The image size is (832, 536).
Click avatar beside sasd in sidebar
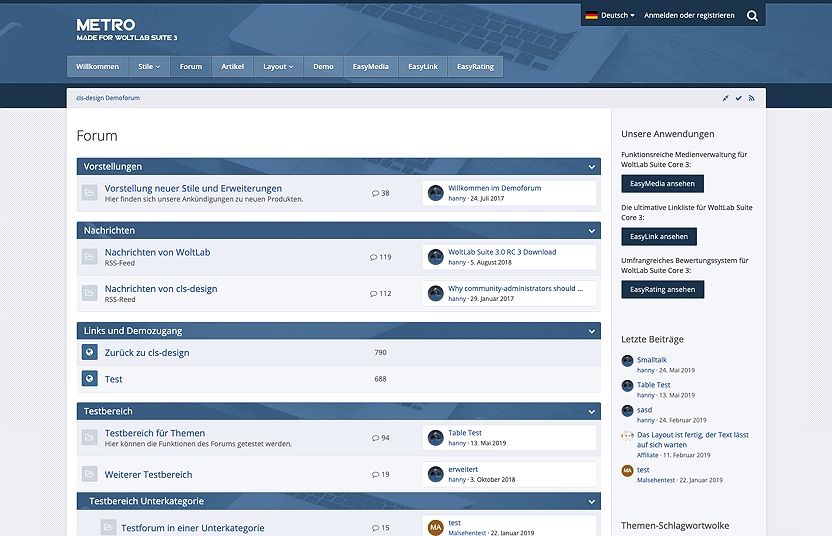(x=627, y=411)
